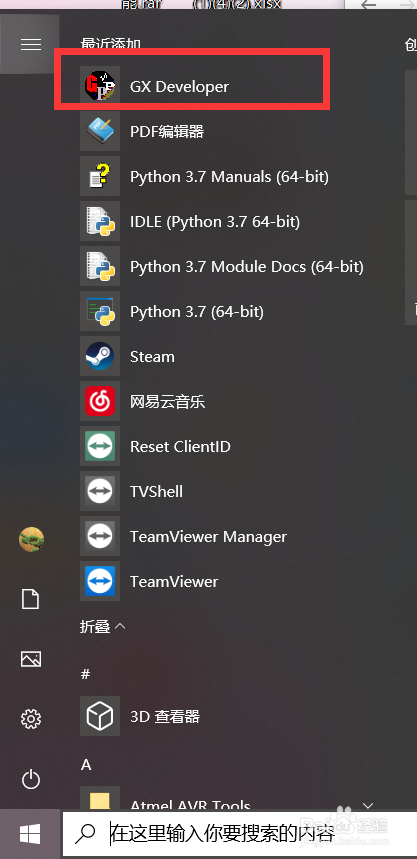The width and height of the screenshot is (417, 859).
Task: Open the Pictures sidebar icon
Action: (x=31, y=658)
